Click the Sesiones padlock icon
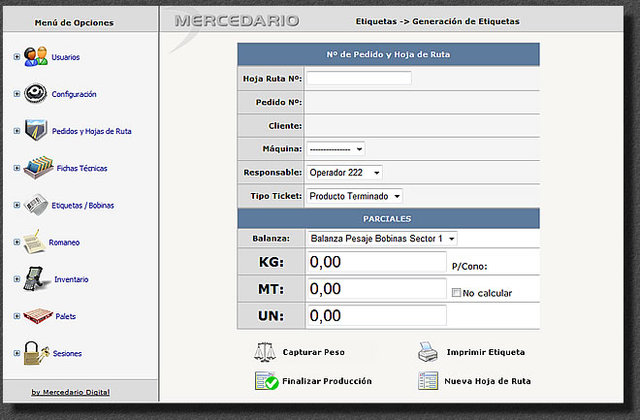Screen dimensions: 640x420 tap(36, 353)
